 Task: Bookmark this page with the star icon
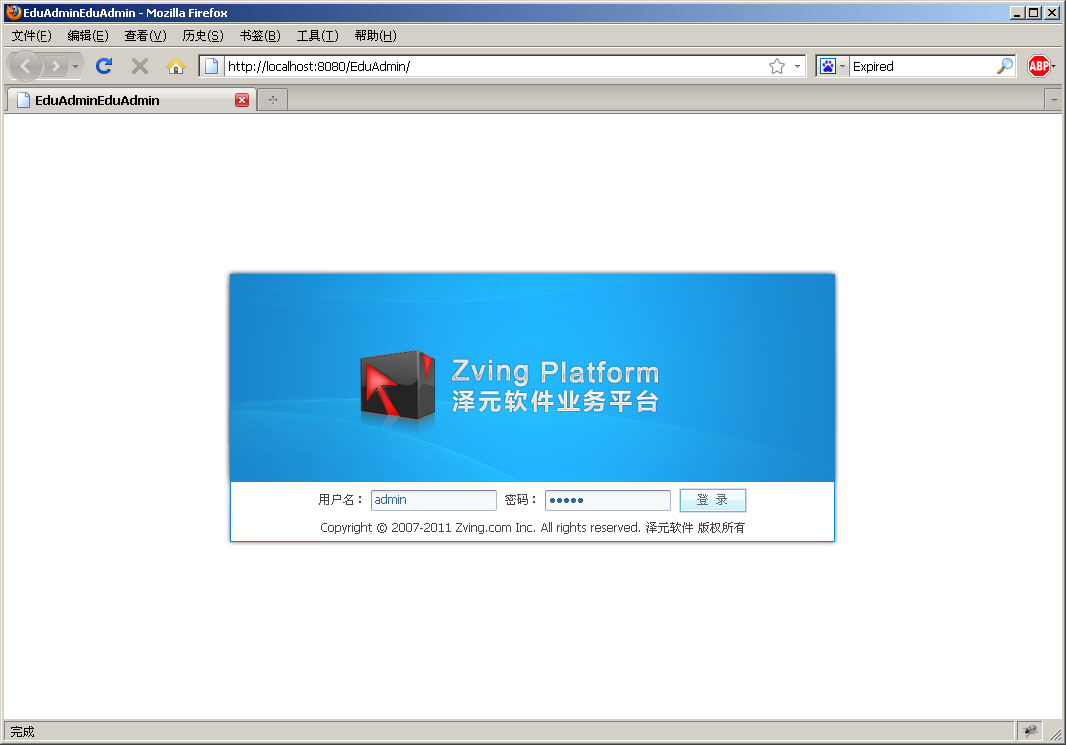coord(777,66)
